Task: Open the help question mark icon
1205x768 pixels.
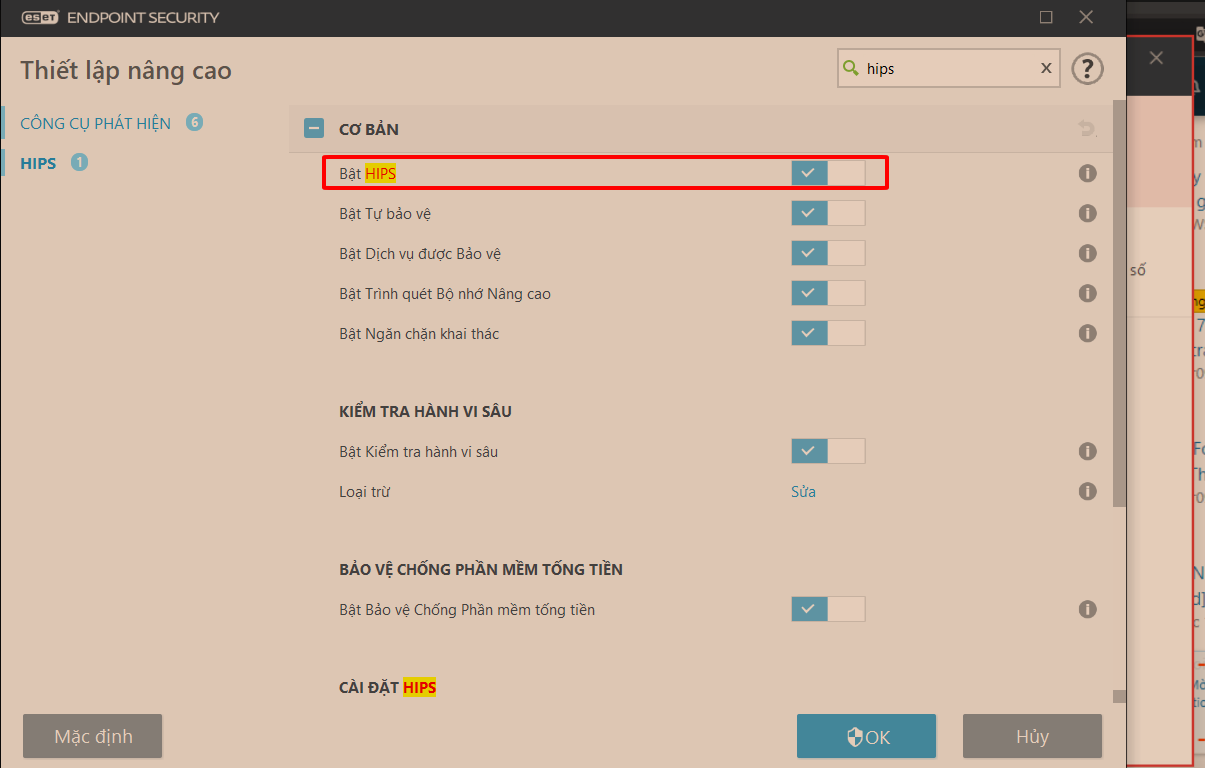Action: [x=1087, y=68]
